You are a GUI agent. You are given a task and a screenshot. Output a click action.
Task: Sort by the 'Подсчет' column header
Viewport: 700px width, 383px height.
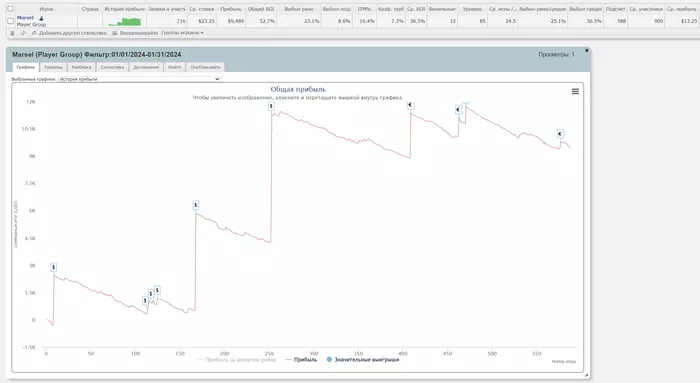[616, 9]
